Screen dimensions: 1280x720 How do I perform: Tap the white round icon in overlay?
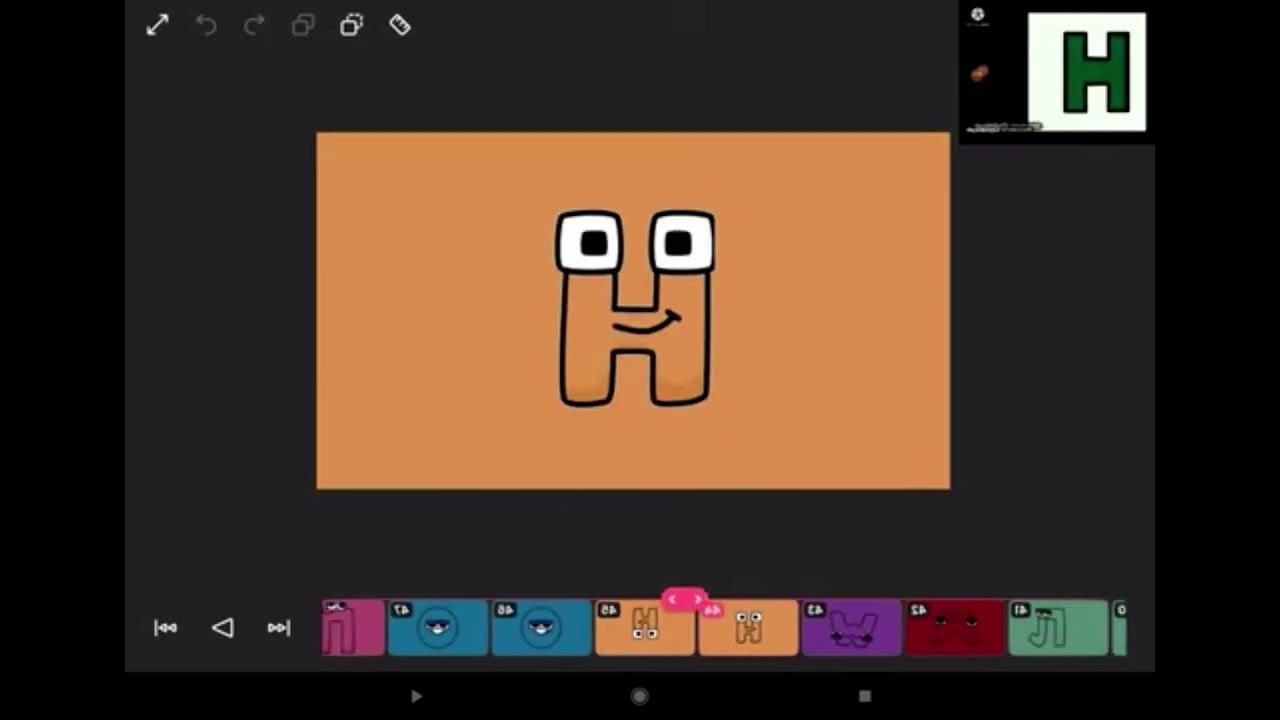978,15
